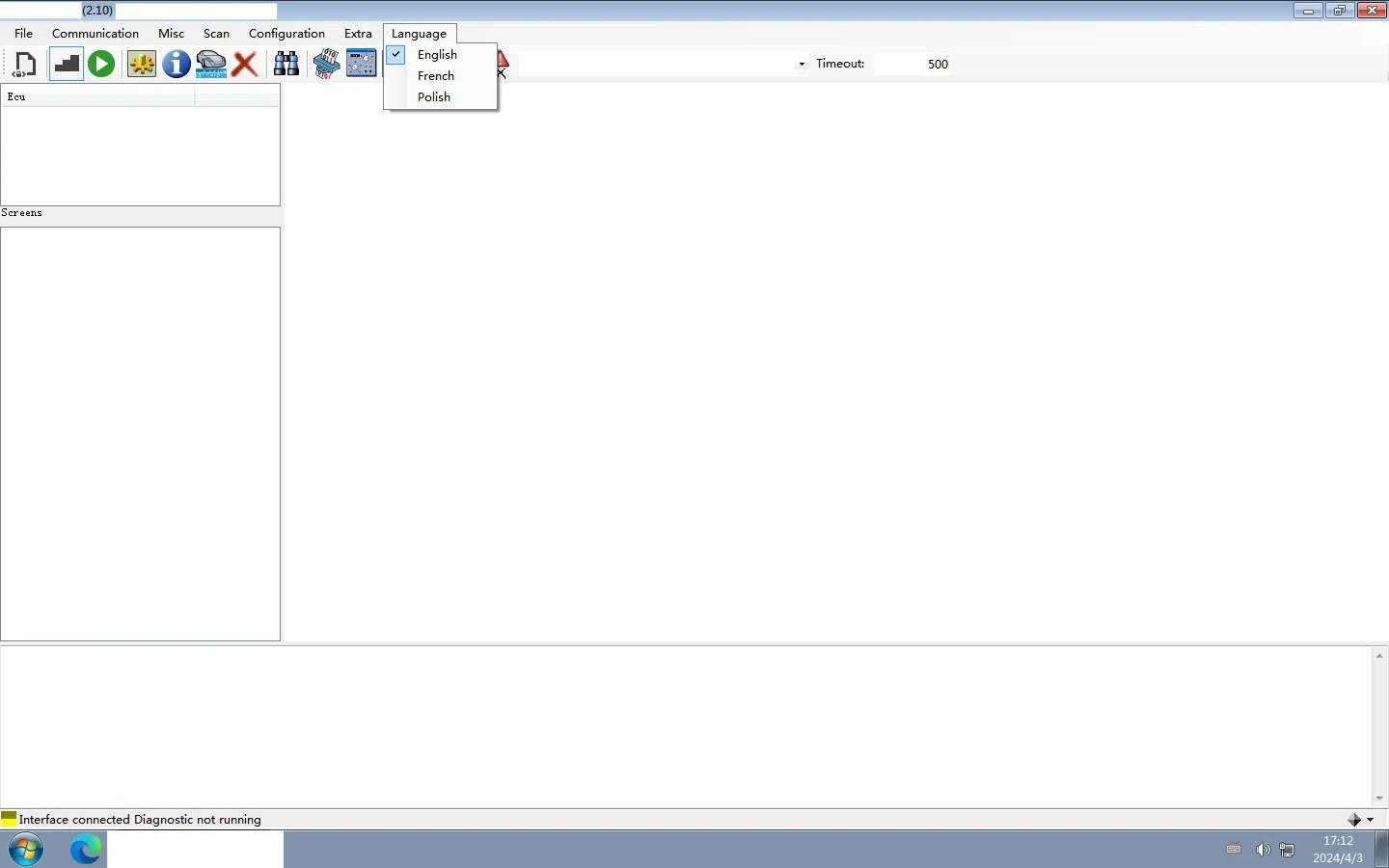Click the car scan toolbar icon

[x=211, y=65]
